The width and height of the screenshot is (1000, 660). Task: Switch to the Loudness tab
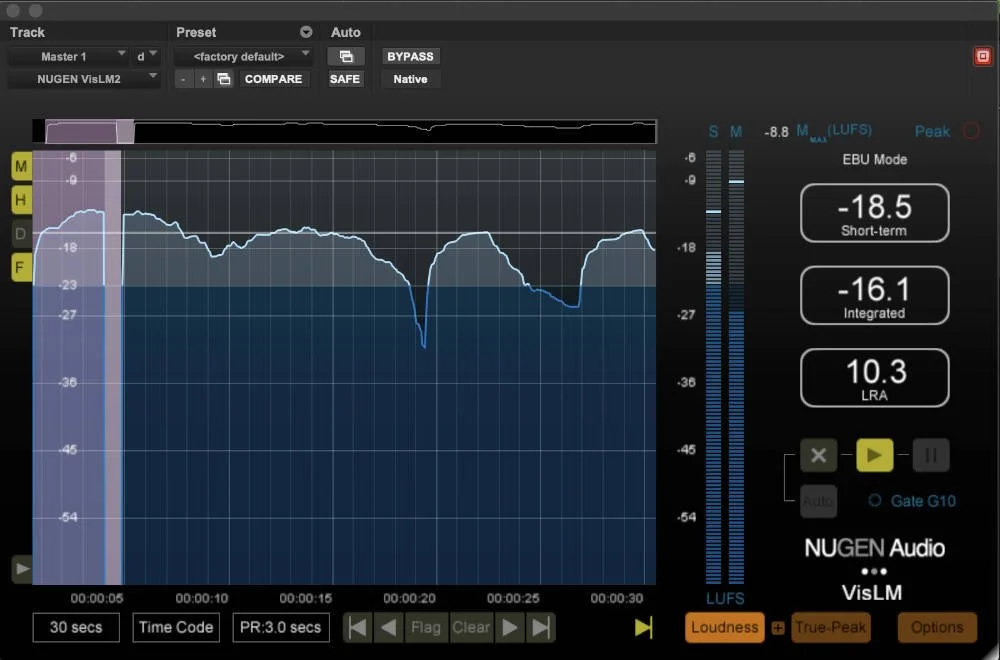click(x=724, y=627)
